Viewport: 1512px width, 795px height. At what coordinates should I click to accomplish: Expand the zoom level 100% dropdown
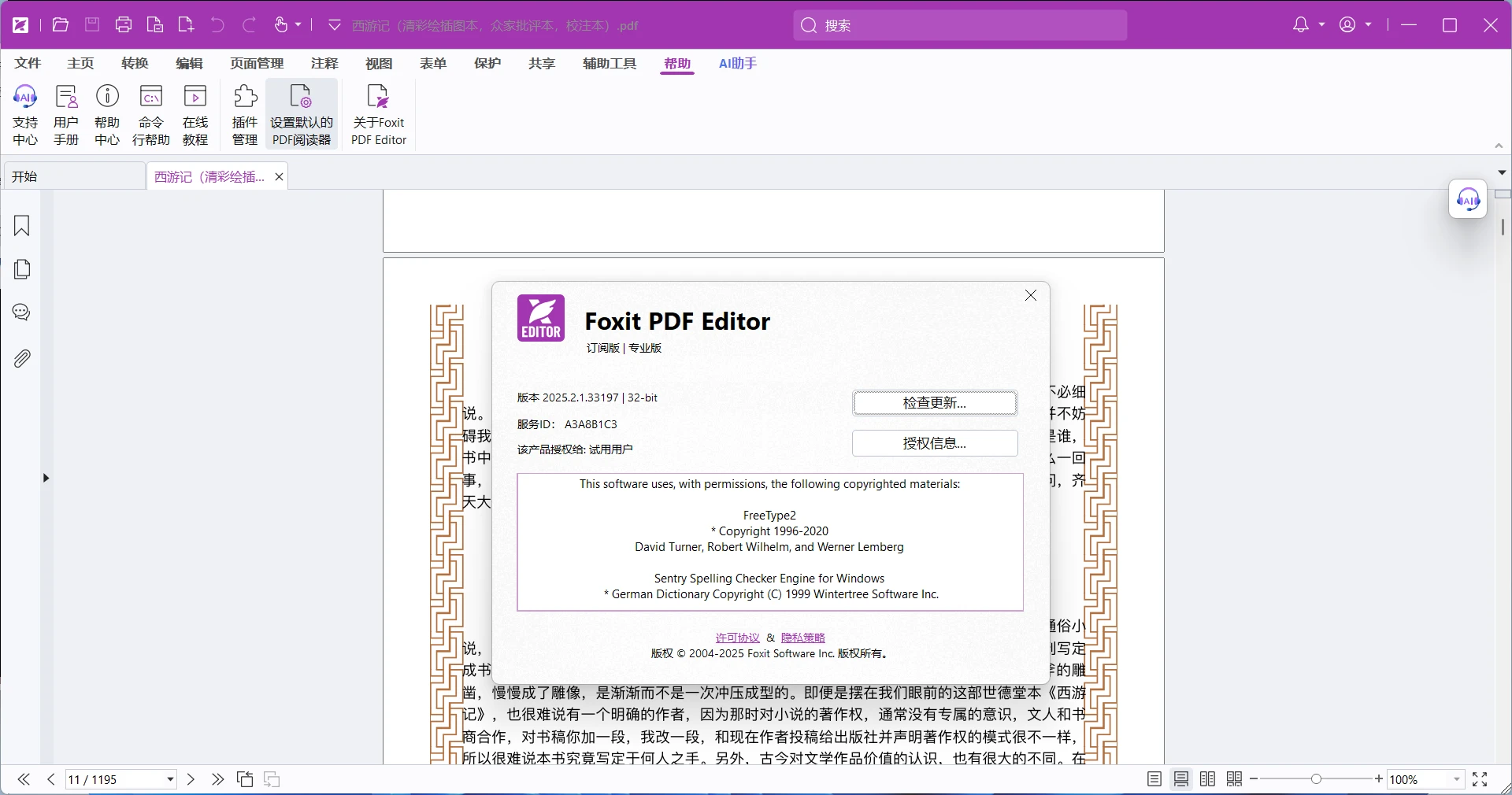coord(1457,780)
